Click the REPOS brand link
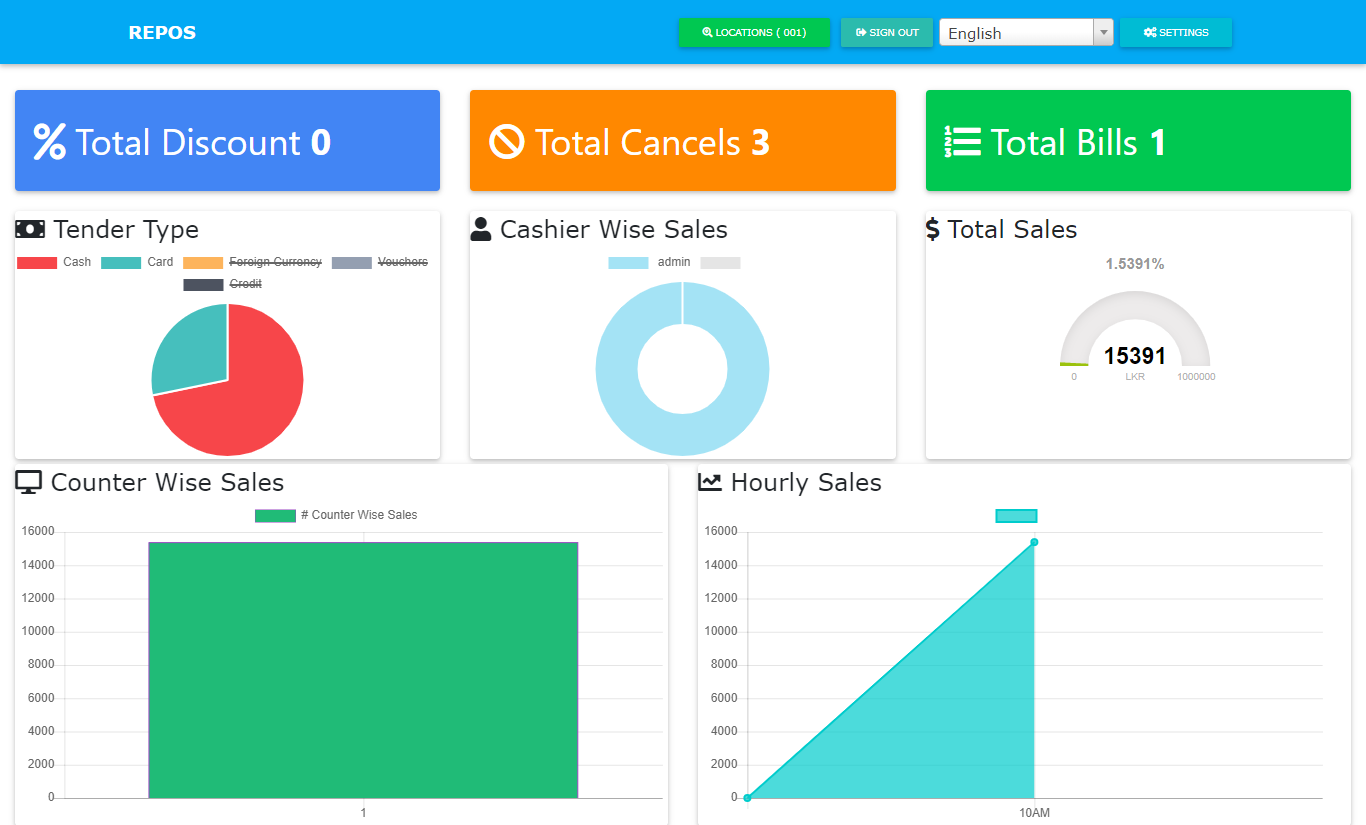1366x825 pixels. [162, 33]
